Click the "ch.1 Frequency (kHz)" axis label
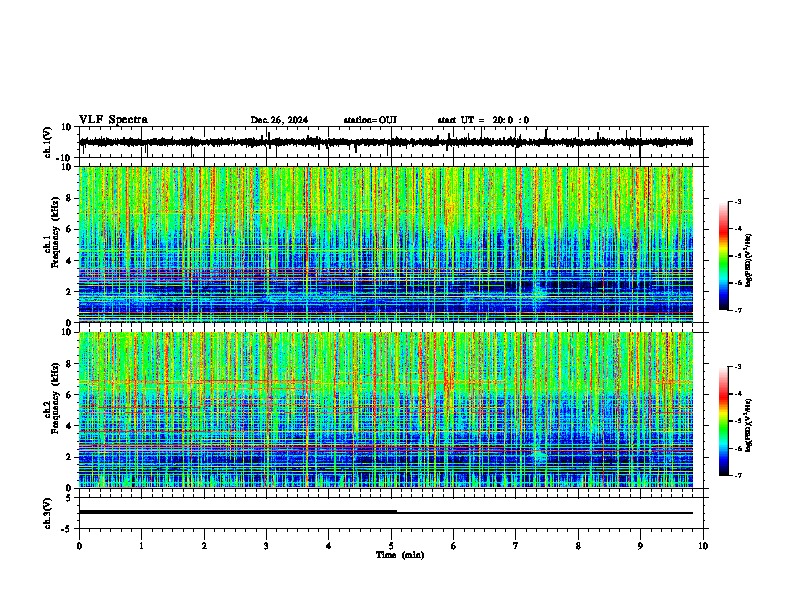Viewport: 792px width, 612px height. pos(52,232)
